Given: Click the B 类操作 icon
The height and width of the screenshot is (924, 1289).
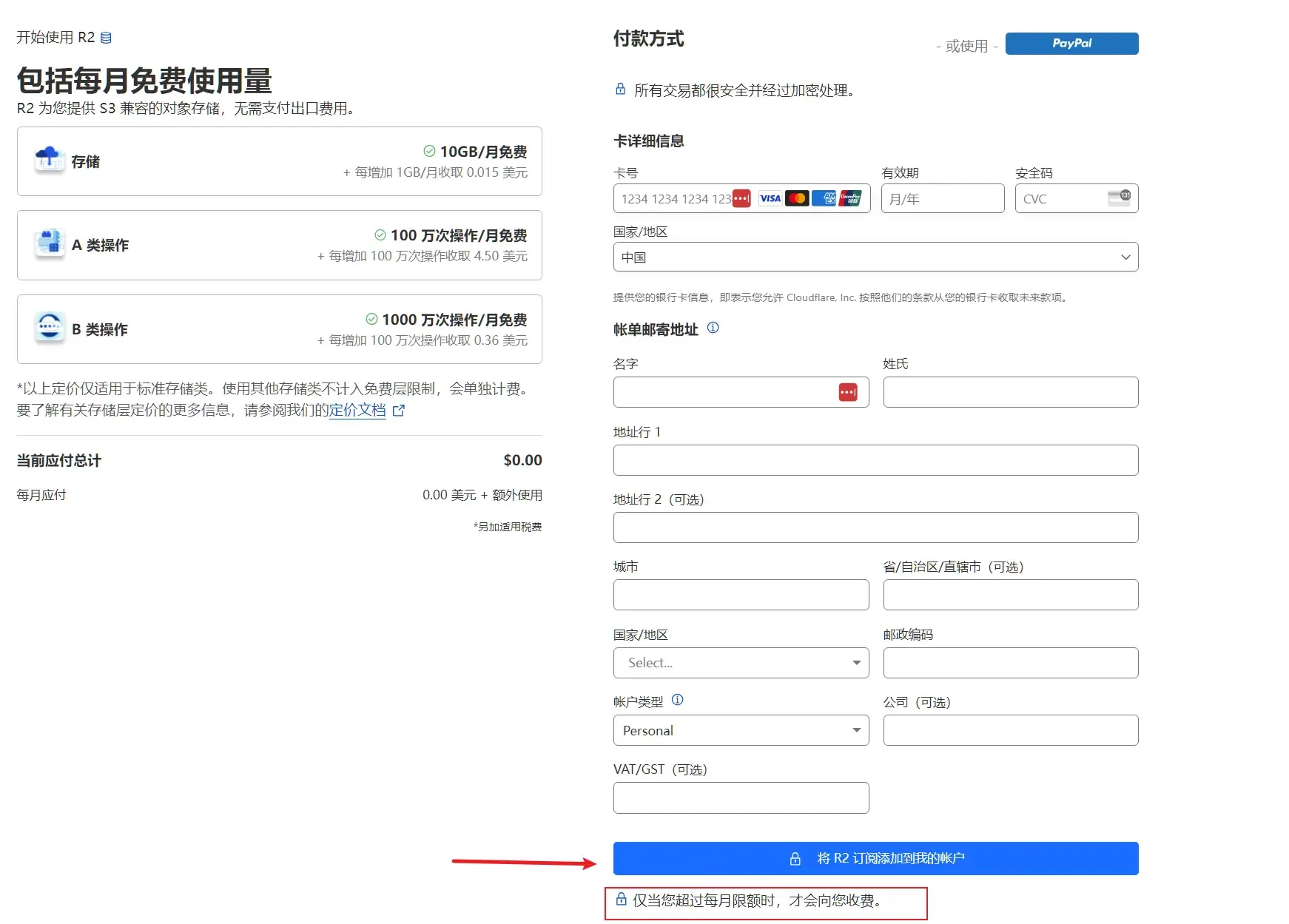Looking at the screenshot, I should tap(49, 327).
